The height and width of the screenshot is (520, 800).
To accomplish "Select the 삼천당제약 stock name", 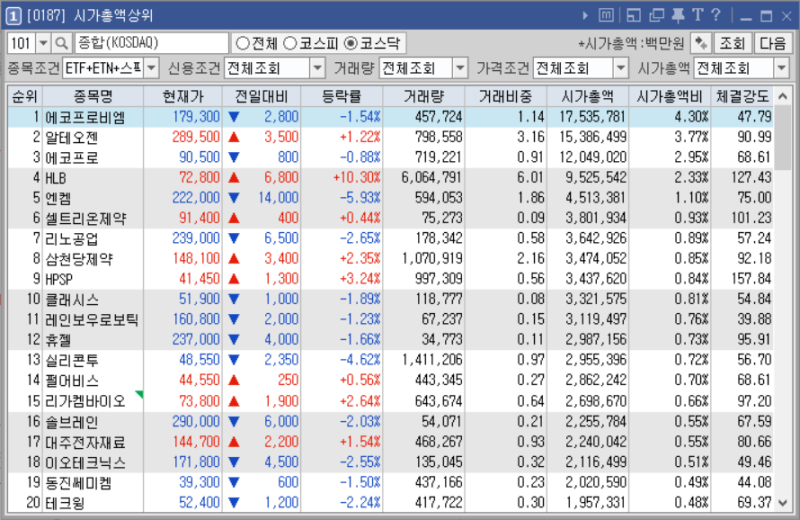I will [79, 259].
